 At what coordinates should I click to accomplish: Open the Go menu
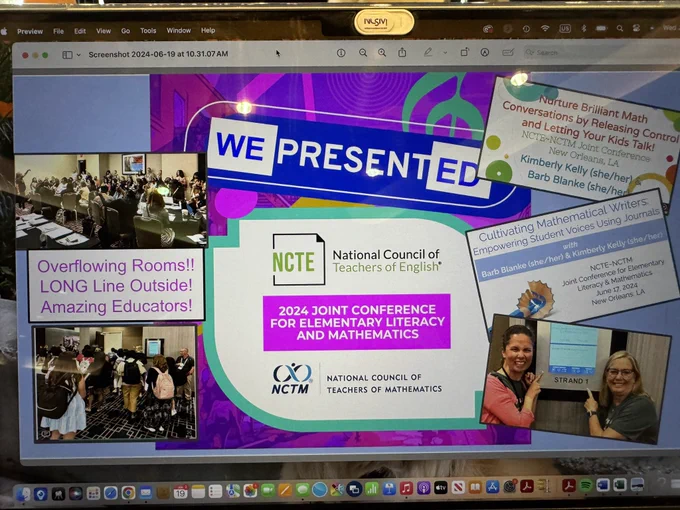[125, 31]
